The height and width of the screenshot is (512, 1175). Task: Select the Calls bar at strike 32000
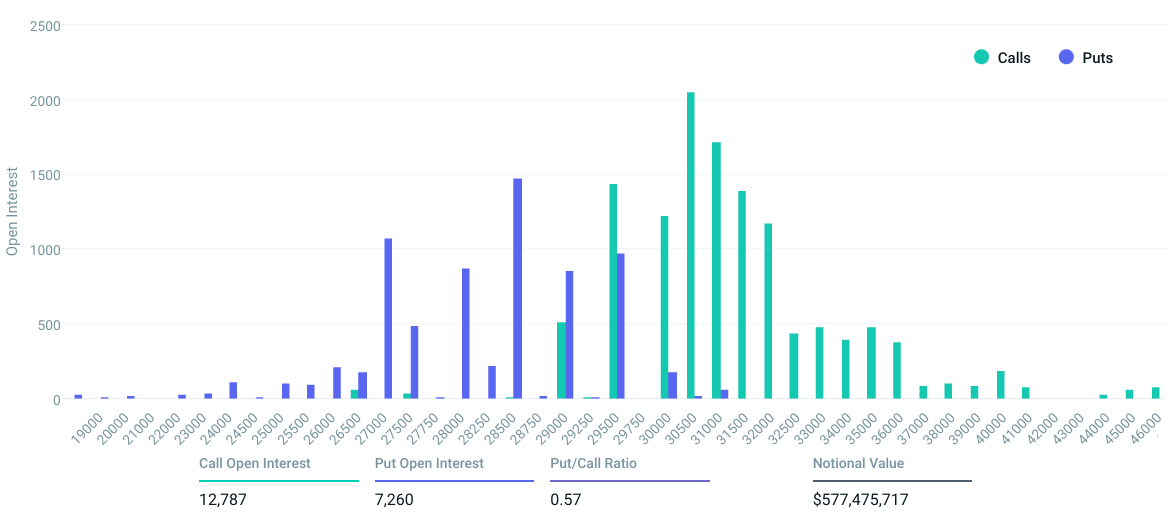768,311
